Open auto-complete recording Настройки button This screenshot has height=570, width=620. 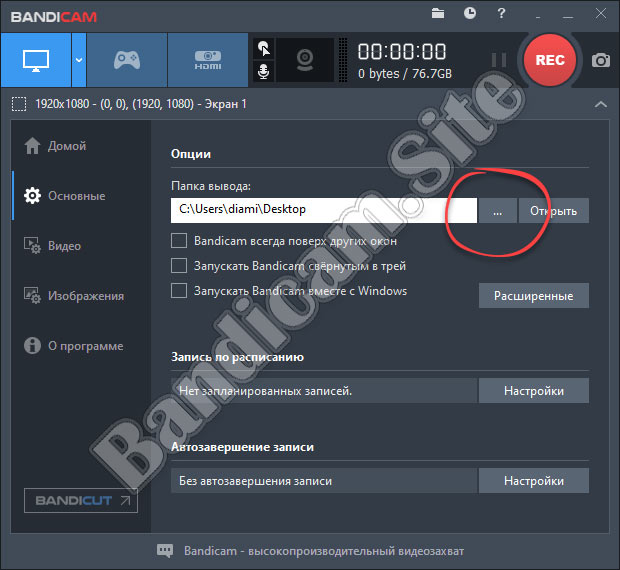point(534,481)
